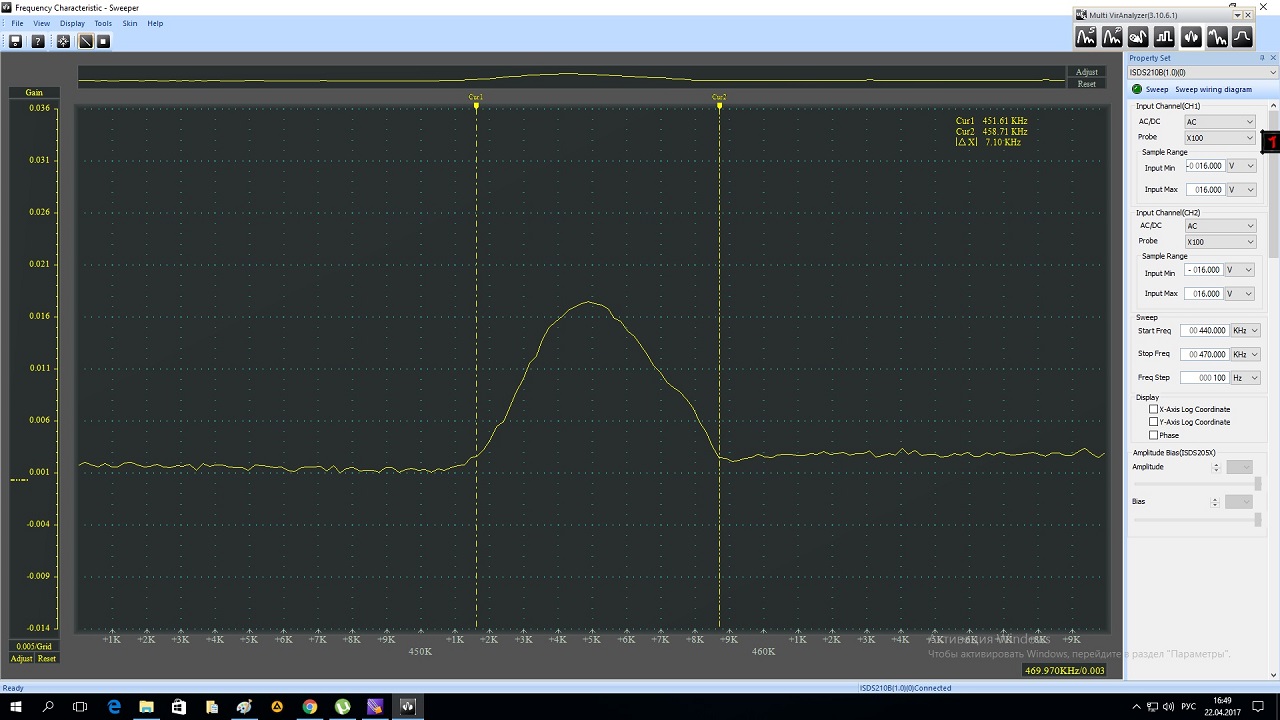Image resolution: width=1280 pixels, height=720 pixels.
Task: Click the top-right Adjust button
Action: (x=1087, y=72)
